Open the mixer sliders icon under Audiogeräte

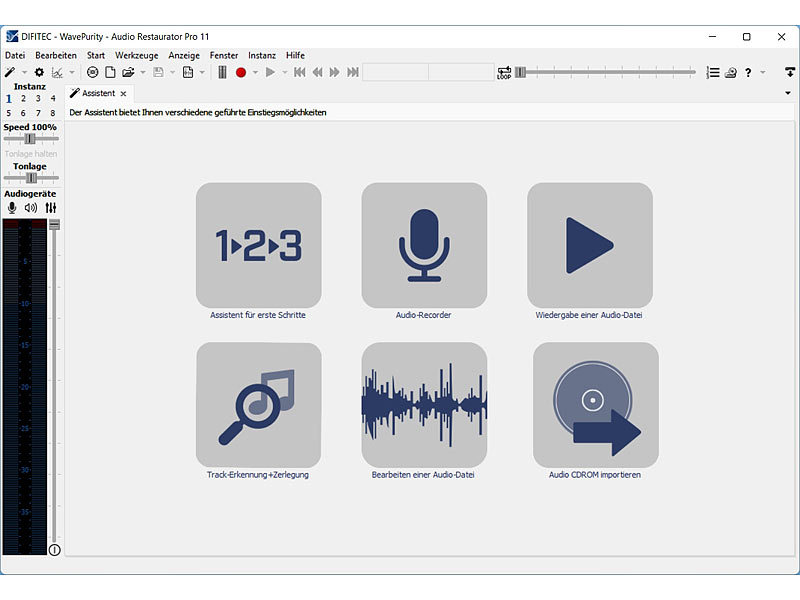tap(51, 208)
